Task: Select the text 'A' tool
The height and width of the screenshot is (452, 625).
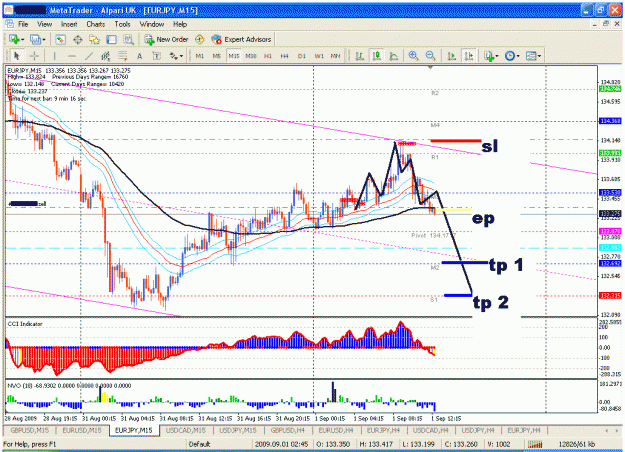Action: click(140, 56)
